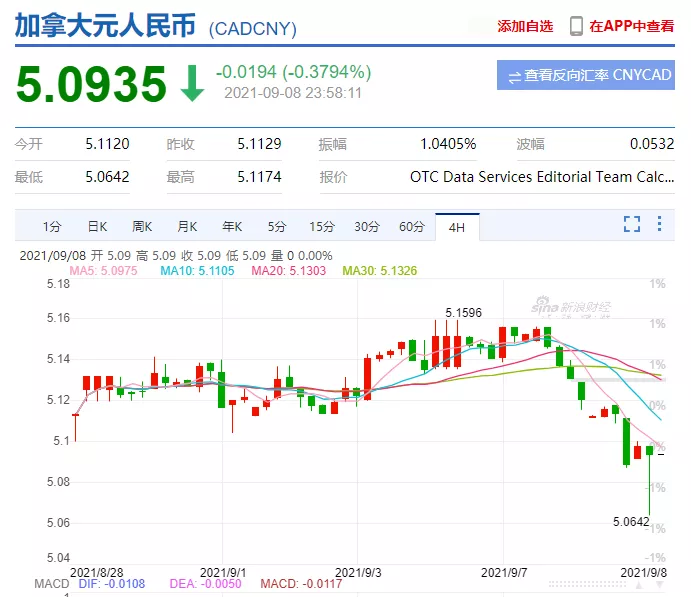Click the 5.1596 high point label on chart
Image resolution: width=691 pixels, height=597 pixels.
pos(464,313)
